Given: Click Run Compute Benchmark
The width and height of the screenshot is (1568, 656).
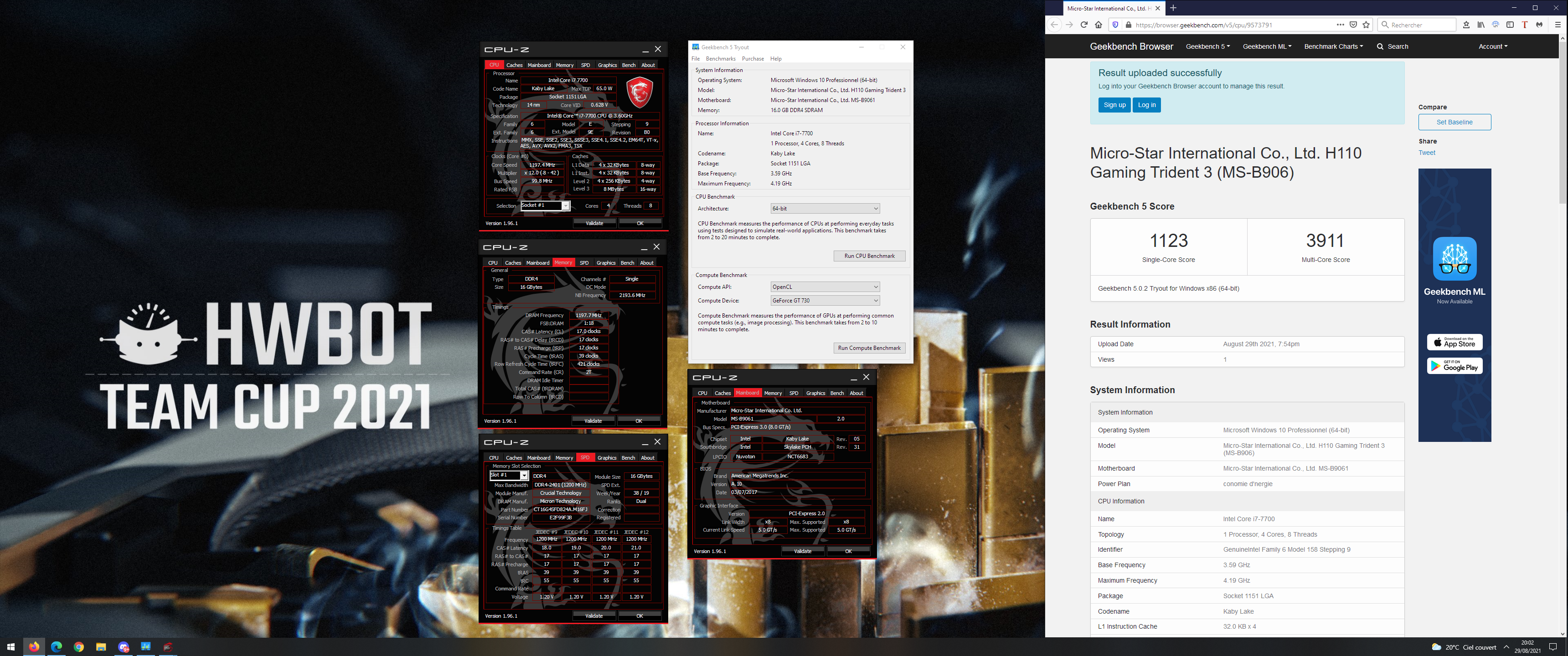Looking at the screenshot, I should tap(869, 348).
